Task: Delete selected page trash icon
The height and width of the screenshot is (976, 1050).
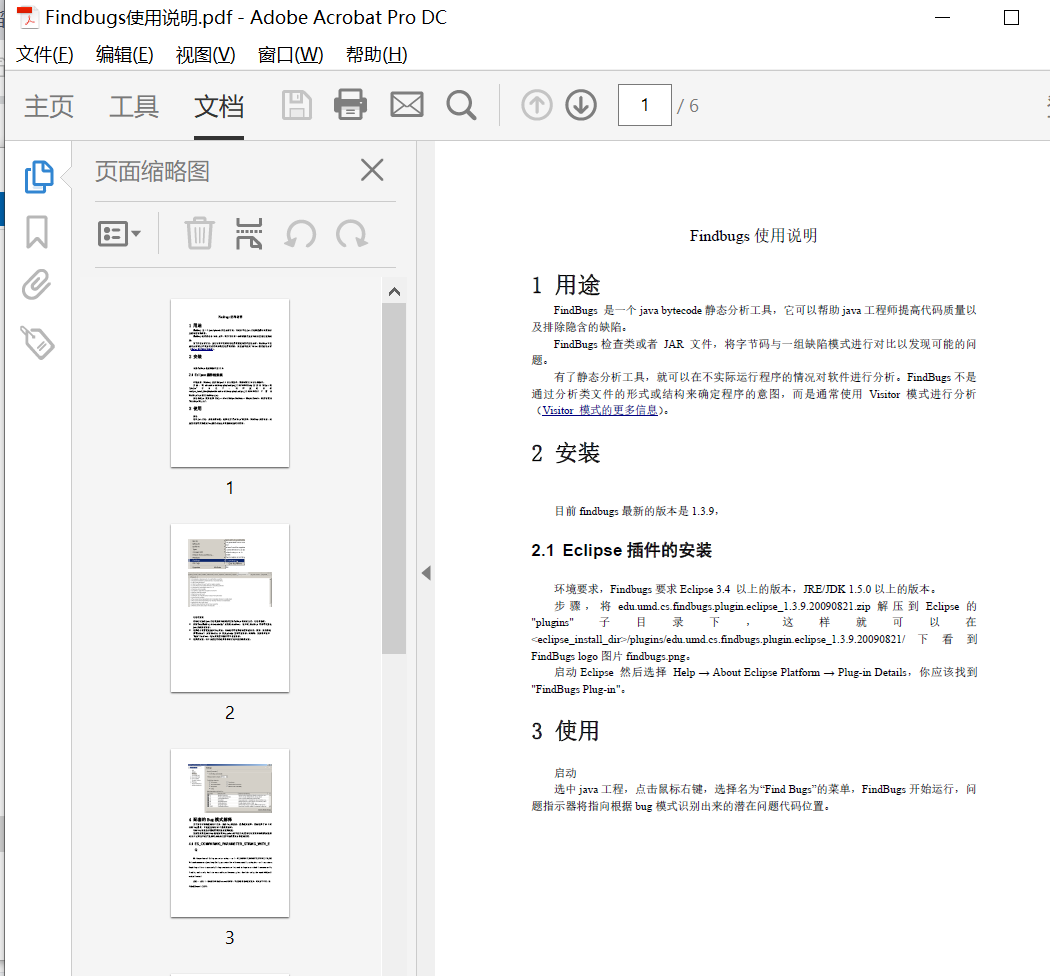Action: coord(199,234)
